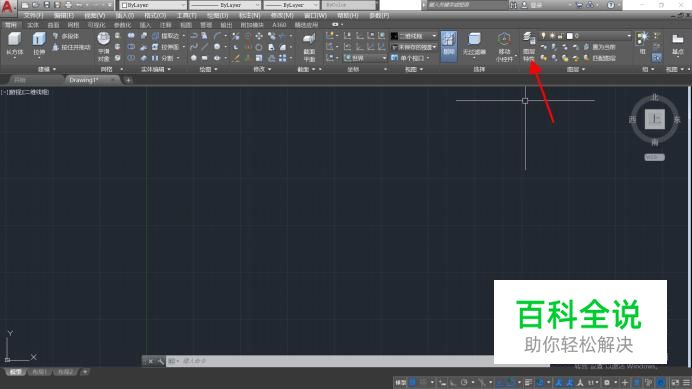Toggle grid display in status bar
This screenshot has height=389, width=692.
[412, 382]
